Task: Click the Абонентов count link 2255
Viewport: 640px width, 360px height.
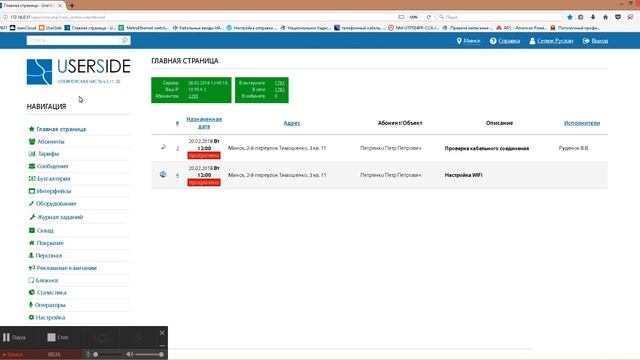Action: point(193,96)
